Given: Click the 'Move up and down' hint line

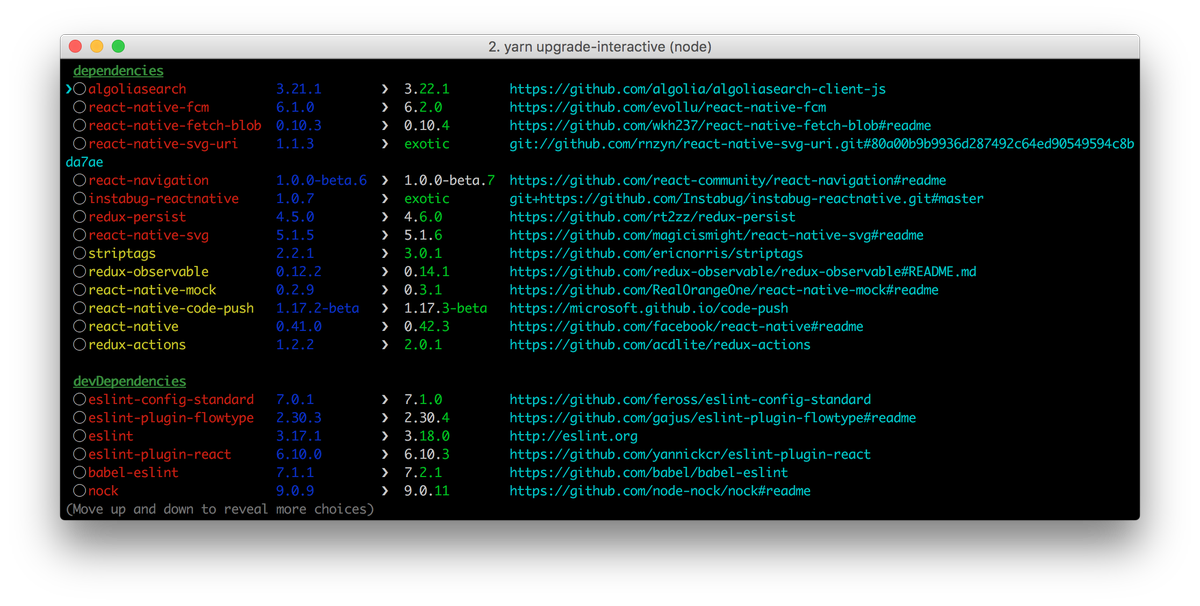Looking at the screenshot, I should (220, 509).
